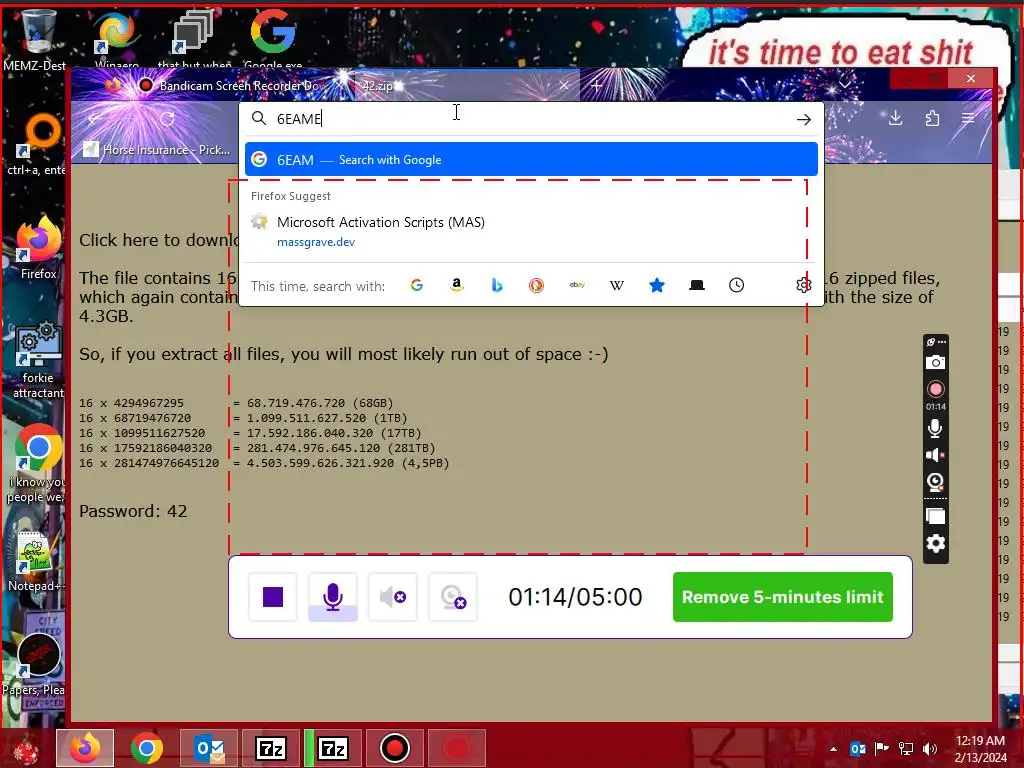Search this time with DuckDuckGo icon
The width and height of the screenshot is (1024, 768).
tap(536, 285)
